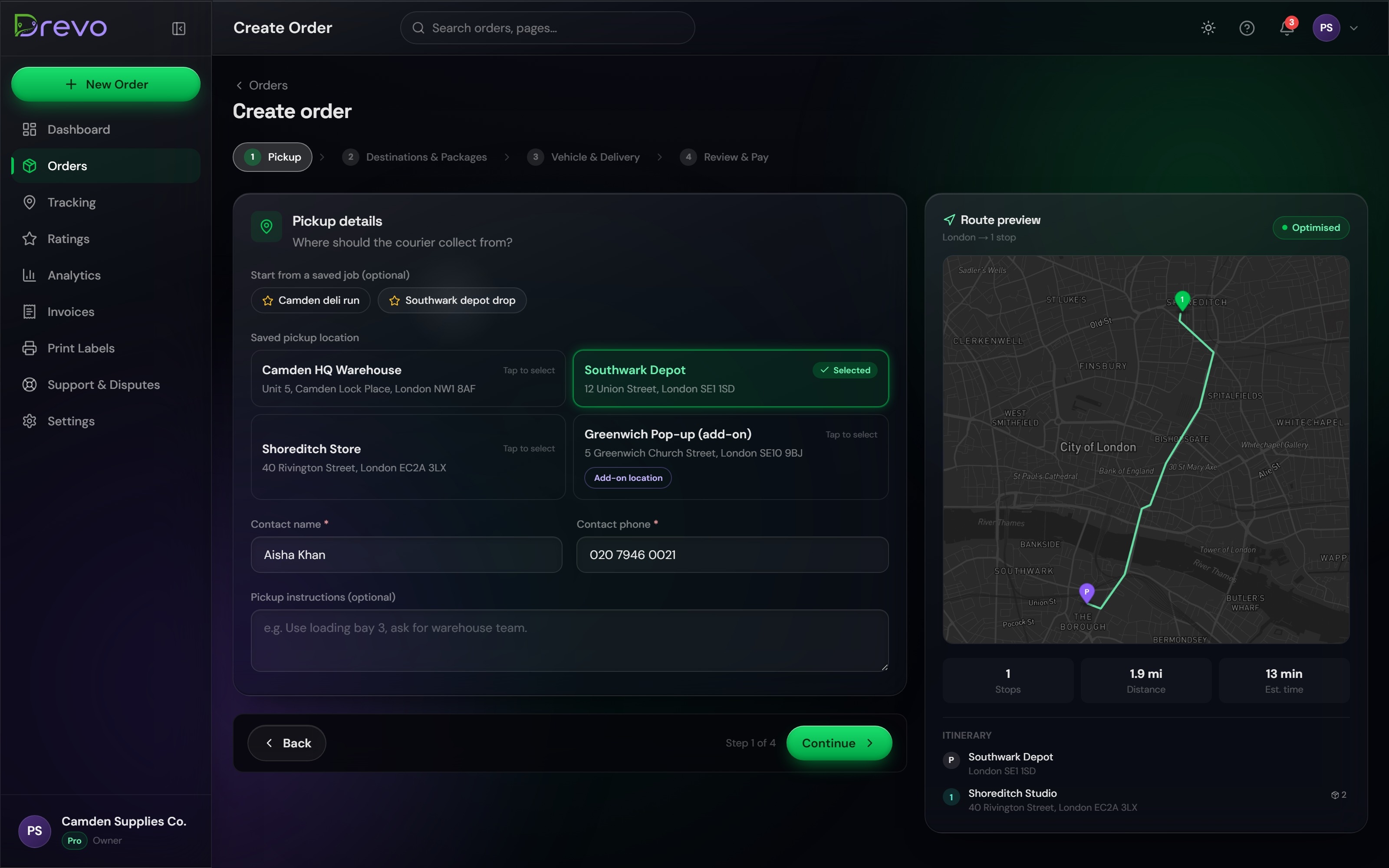Edit the Contact name field
The image size is (1389, 868).
point(406,555)
